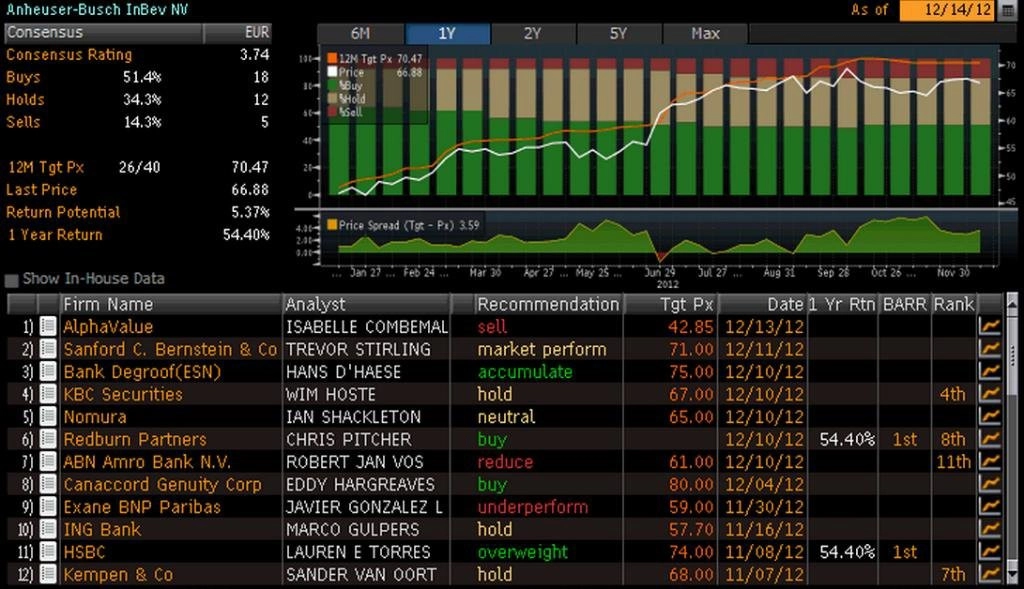
Task: Show the chart icon for ING Bank row
Action: click(990, 529)
